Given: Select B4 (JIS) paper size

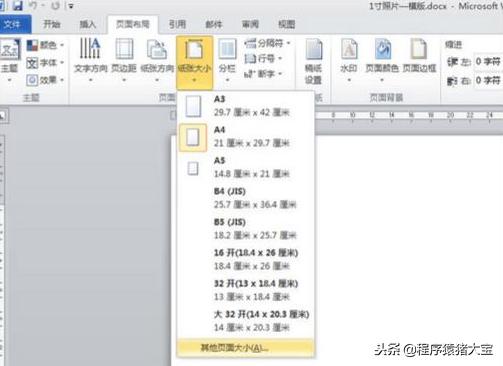Looking at the screenshot, I should [x=246, y=198].
